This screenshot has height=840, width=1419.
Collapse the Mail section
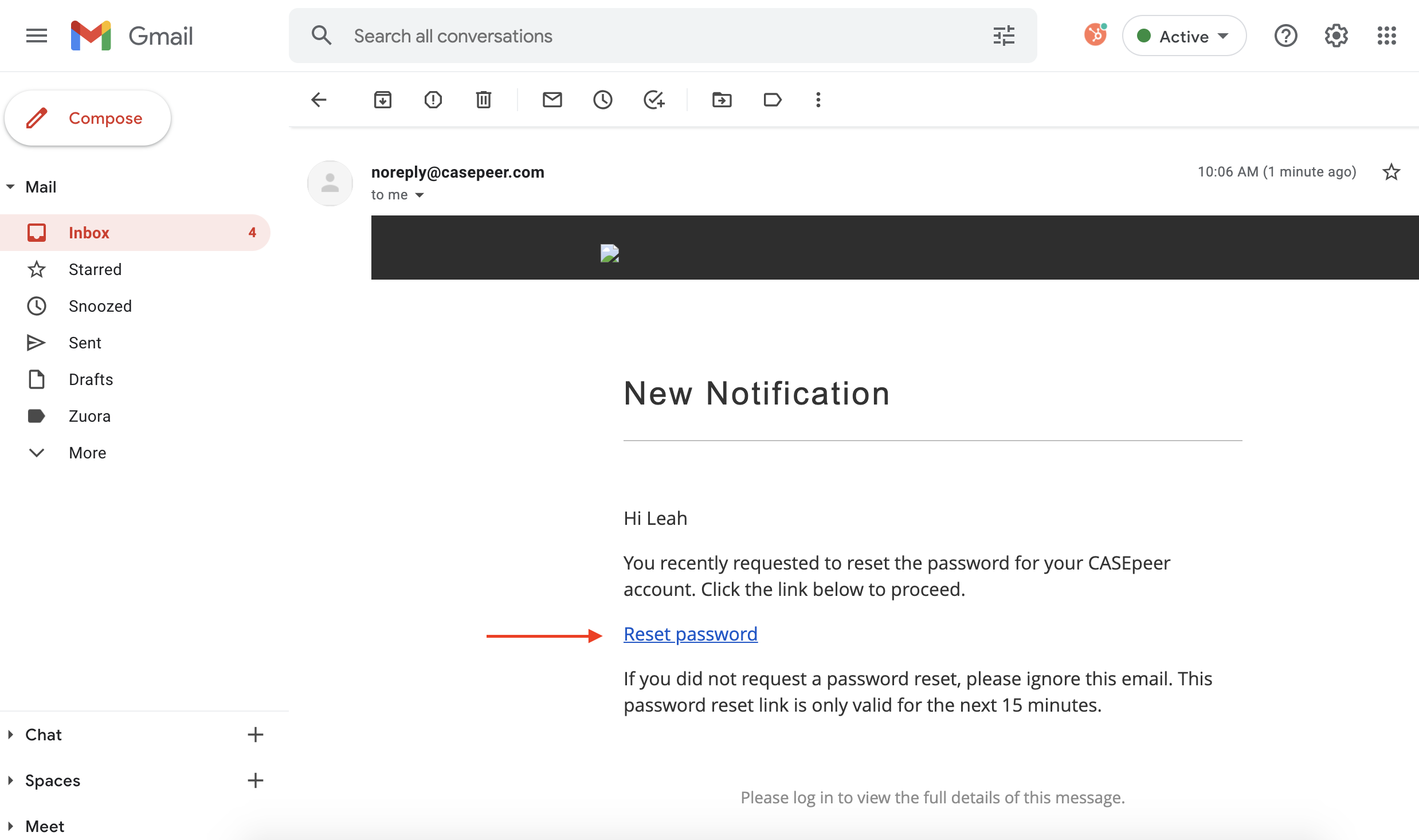pyautogui.click(x=10, y=187)
